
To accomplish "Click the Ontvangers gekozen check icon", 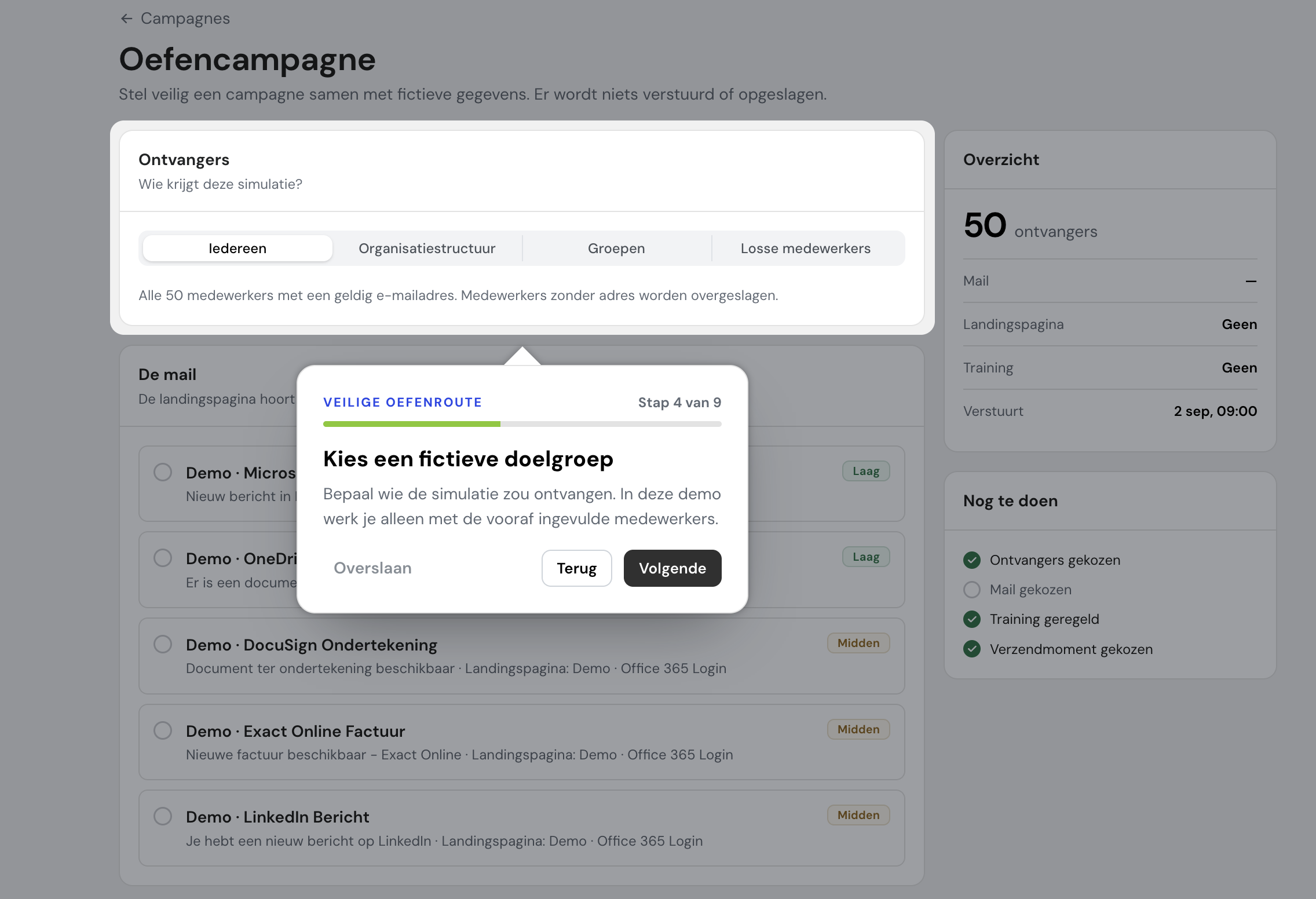I will click(972, 560).
